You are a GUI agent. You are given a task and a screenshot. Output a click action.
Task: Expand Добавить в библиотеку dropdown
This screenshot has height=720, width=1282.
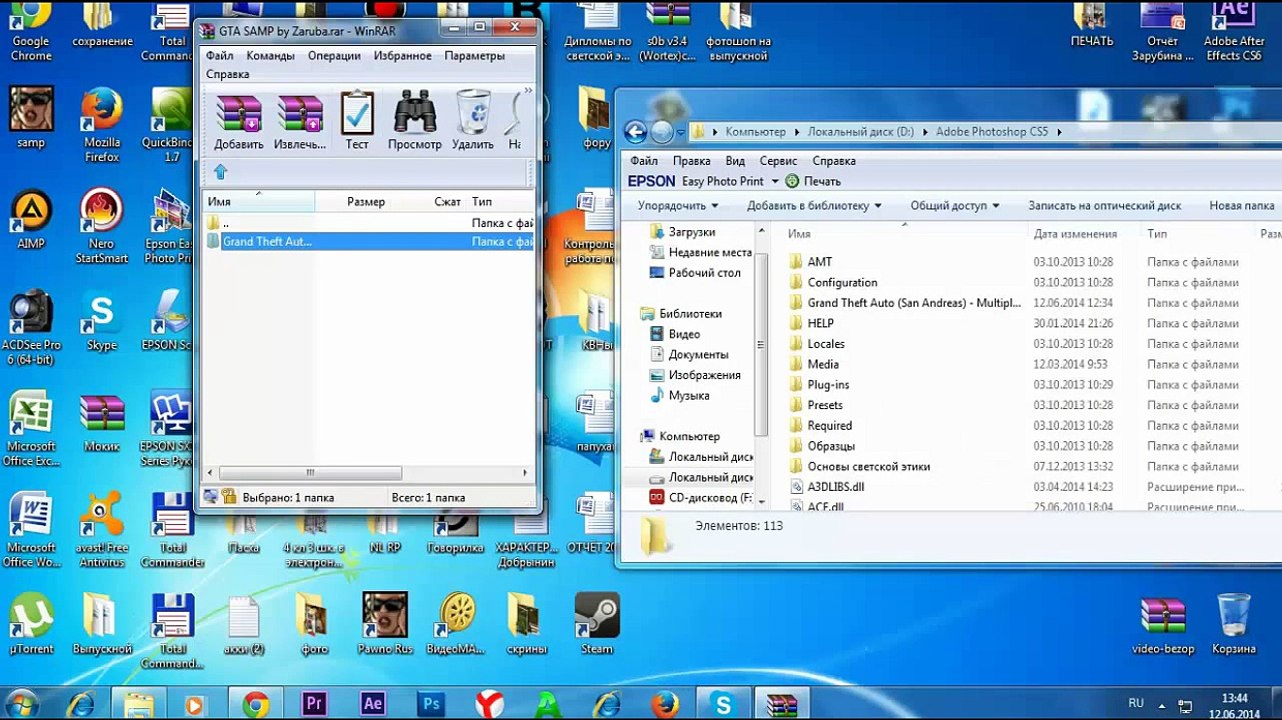[814, 206]
